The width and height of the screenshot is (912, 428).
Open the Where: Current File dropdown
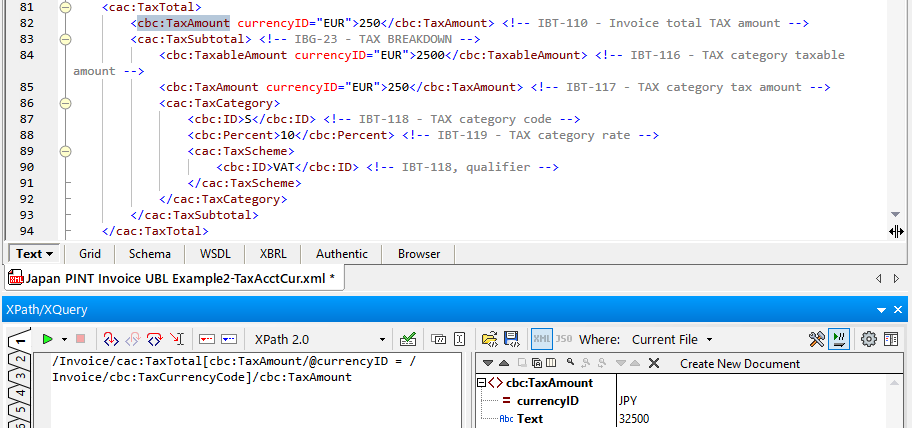pos(672,340)
